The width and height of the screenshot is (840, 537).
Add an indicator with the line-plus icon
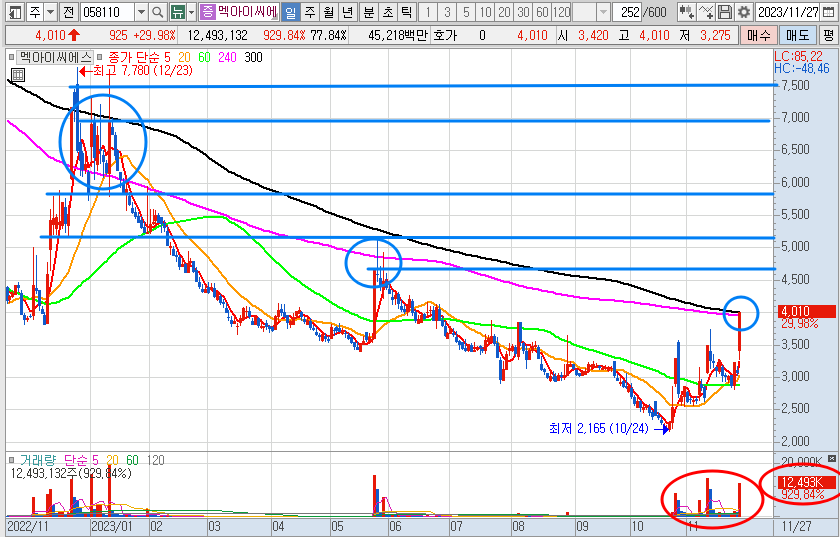(x=706, y=11)
